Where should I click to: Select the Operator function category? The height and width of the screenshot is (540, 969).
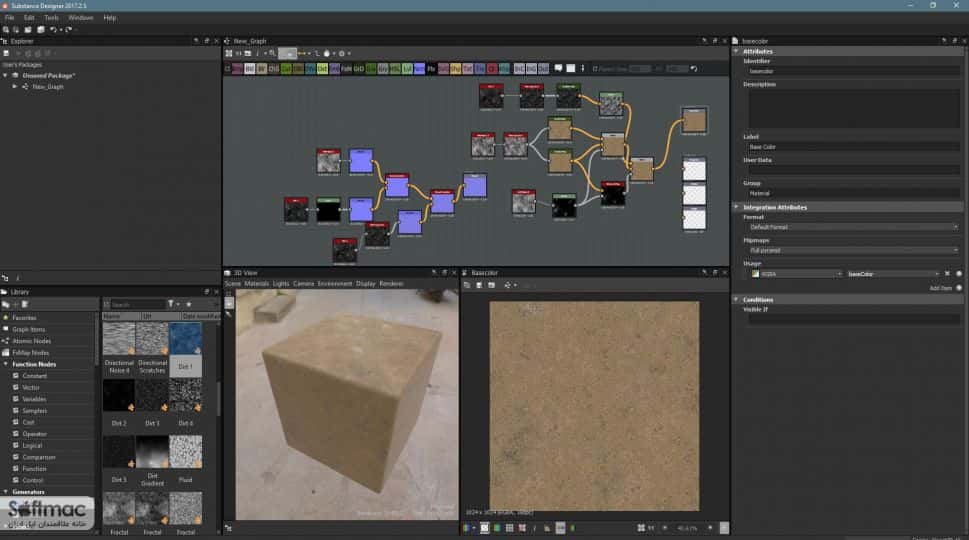coord(35,434)
